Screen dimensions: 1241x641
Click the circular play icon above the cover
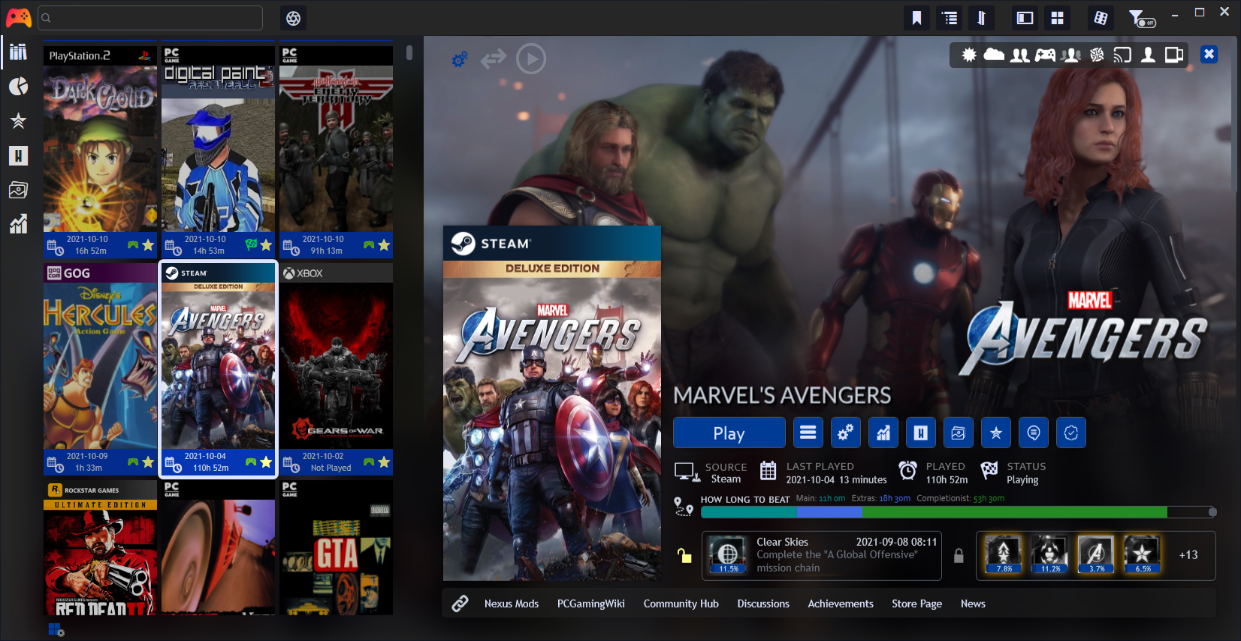(x=531, y=60)
